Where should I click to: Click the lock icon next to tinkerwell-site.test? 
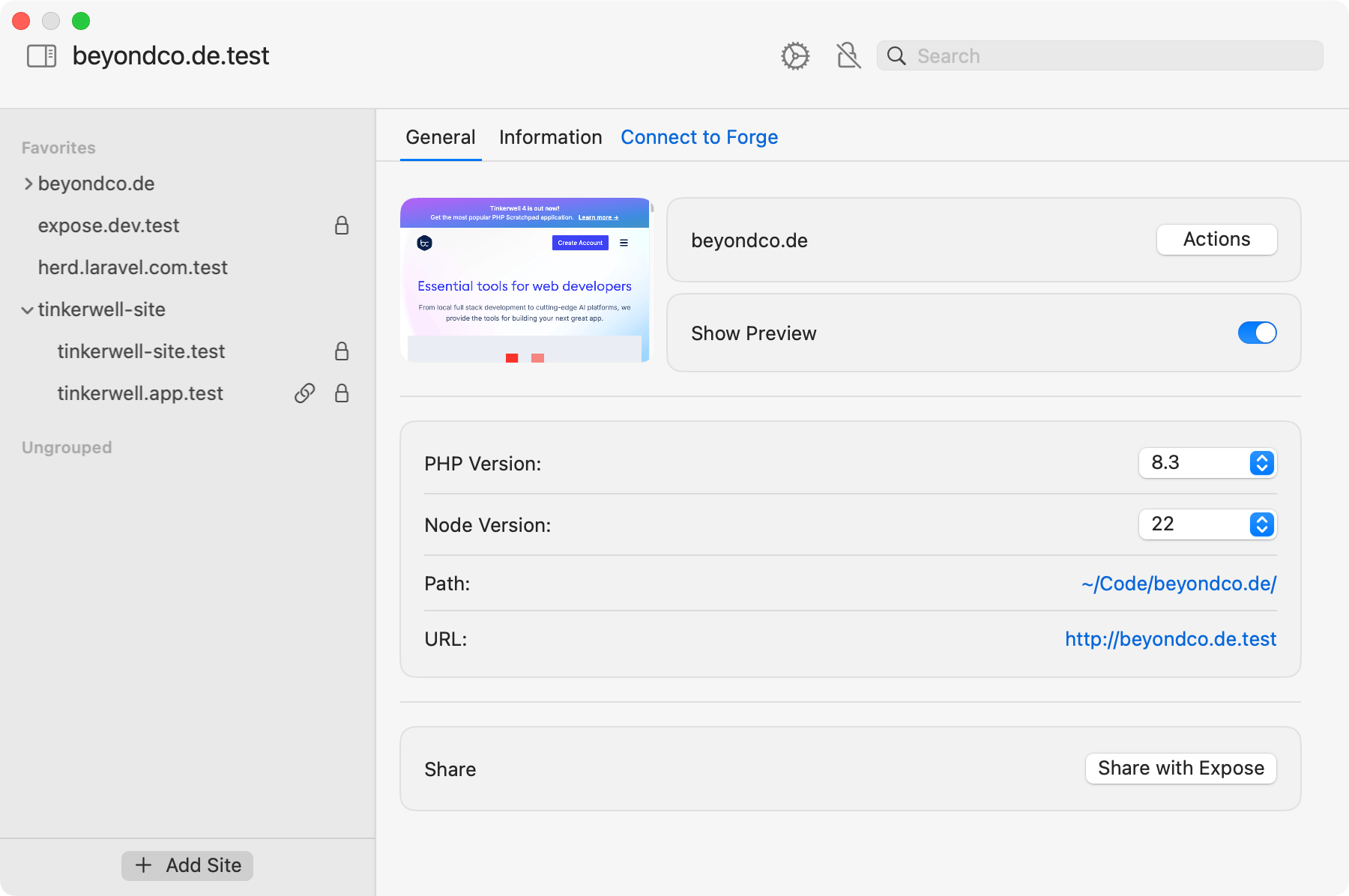(x=342, y=351)
